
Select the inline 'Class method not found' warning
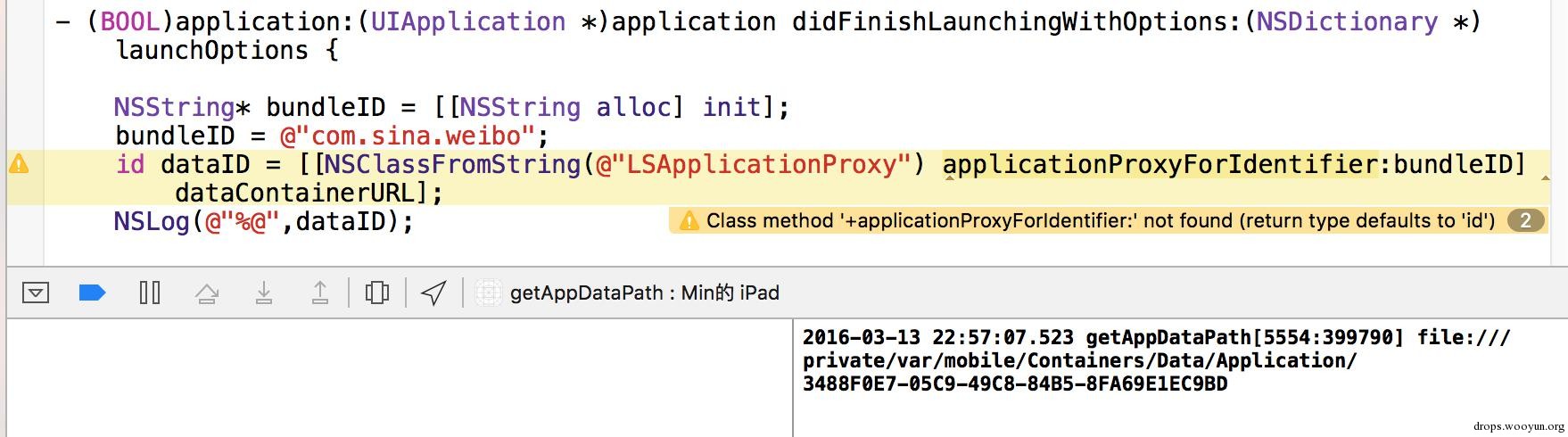(1101, 220)
